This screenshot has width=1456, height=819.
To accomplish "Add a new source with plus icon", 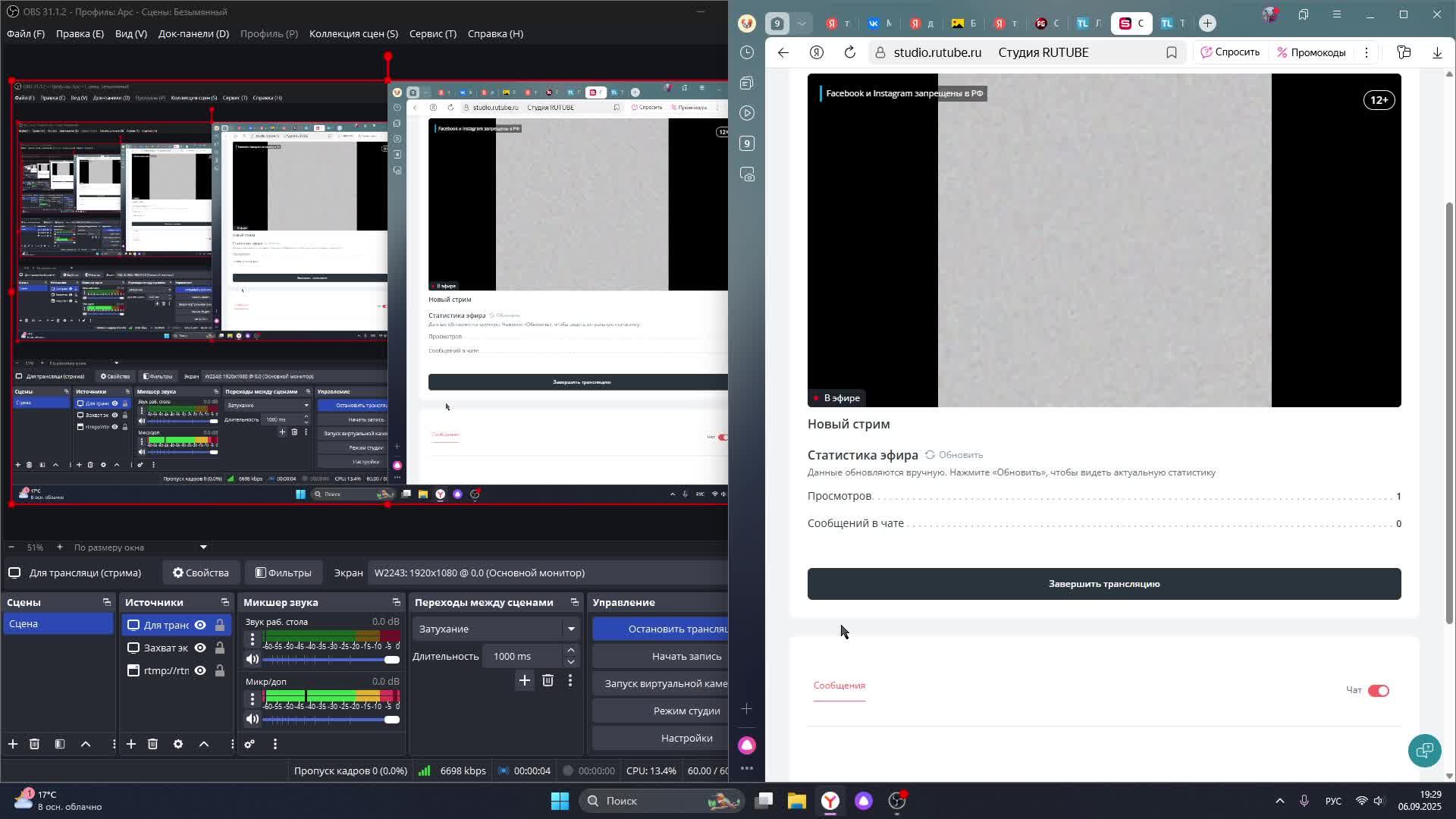I will click(131, 744).
